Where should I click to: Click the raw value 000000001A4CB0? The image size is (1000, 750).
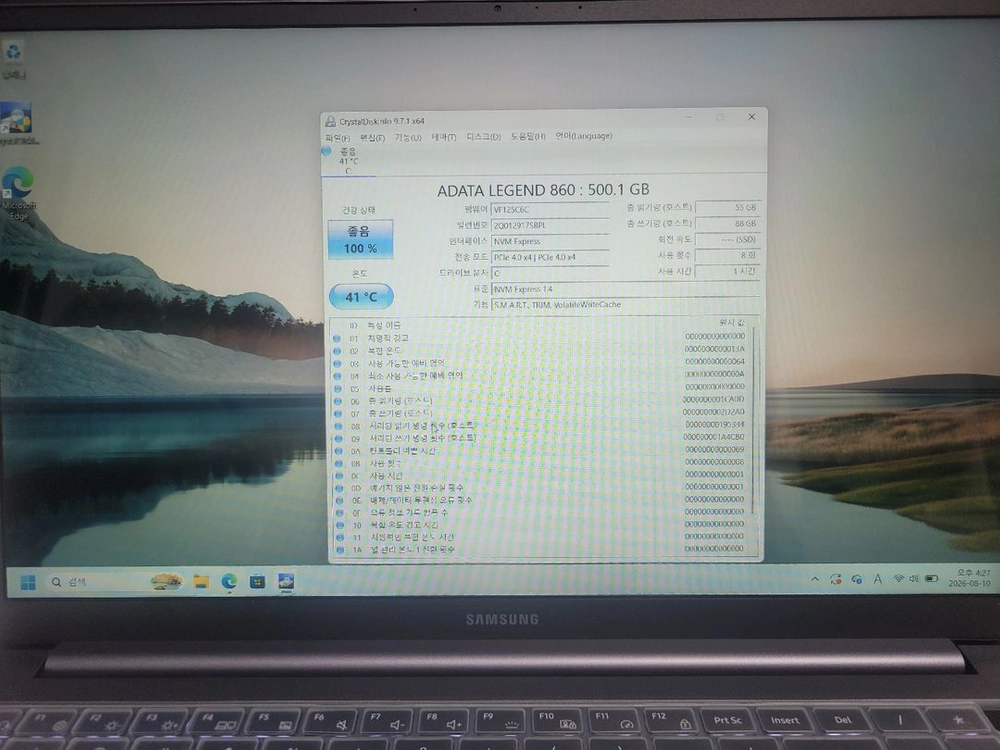tap(714, 437)
